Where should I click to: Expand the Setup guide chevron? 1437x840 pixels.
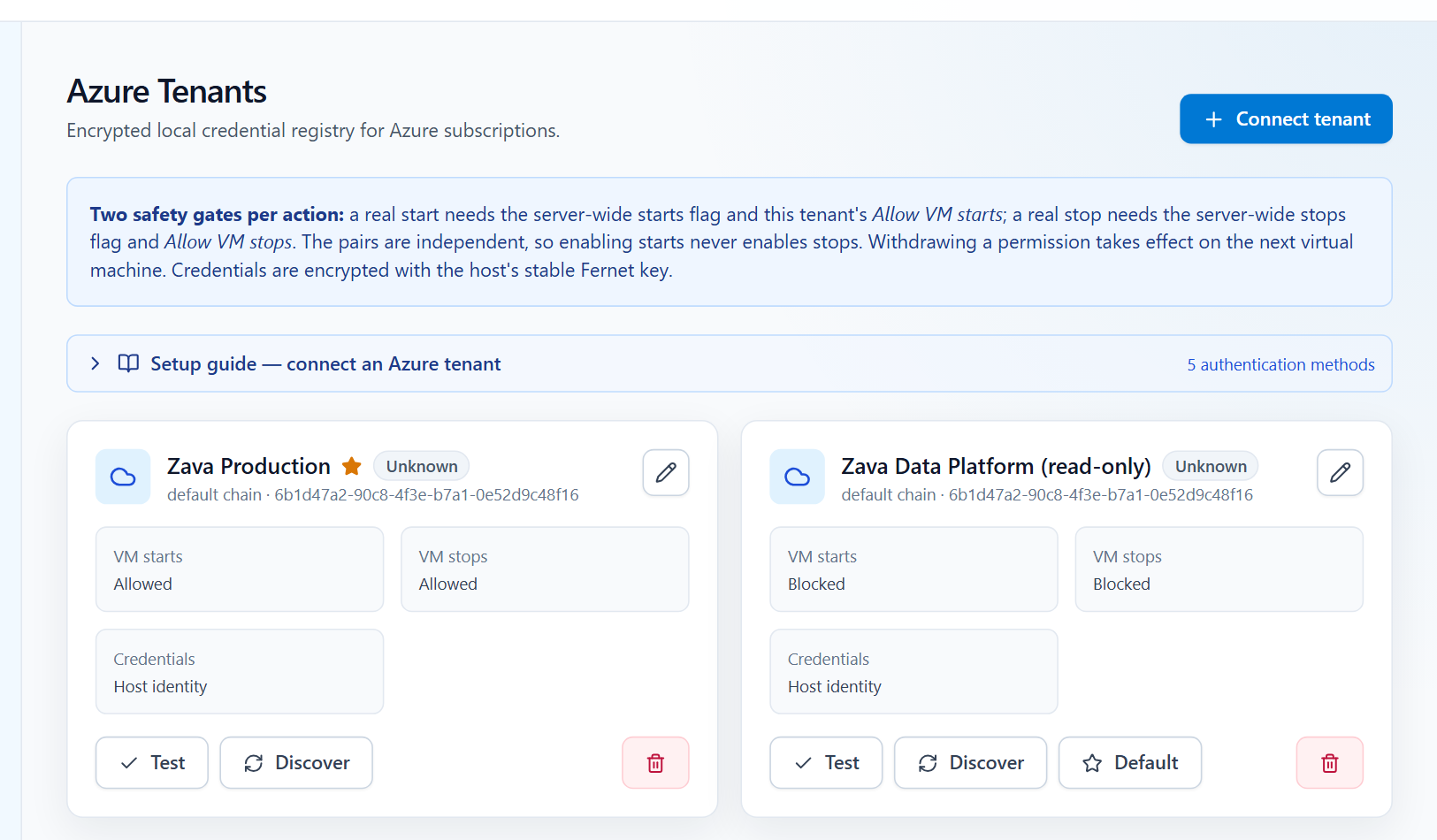(96, 363)
